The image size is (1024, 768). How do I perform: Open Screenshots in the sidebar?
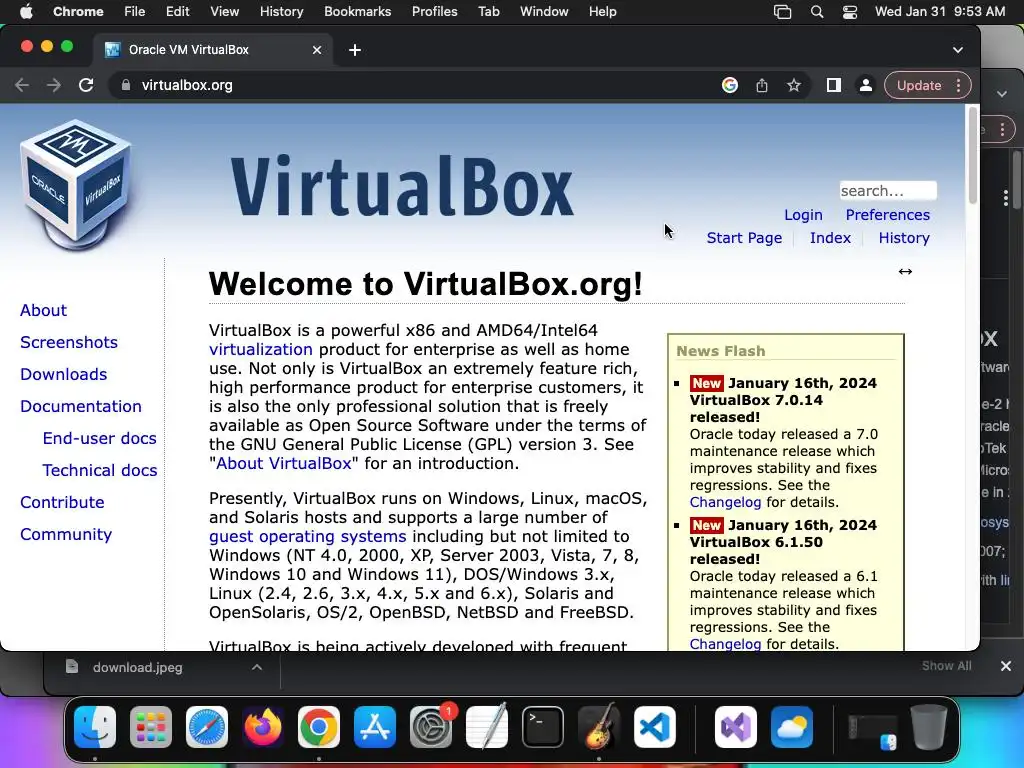(x=69, y=342)
